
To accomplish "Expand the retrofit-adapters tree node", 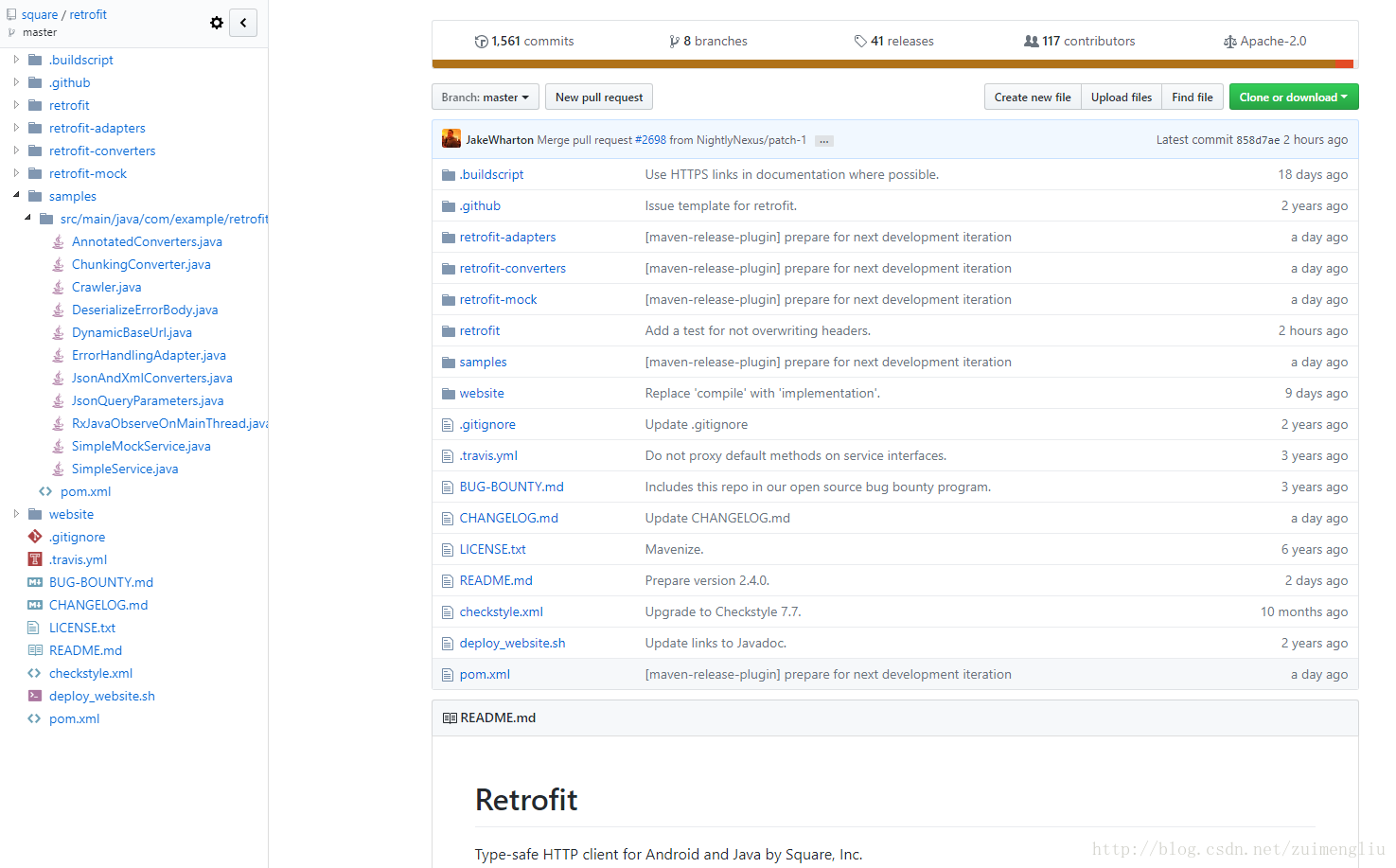I will pyautogui.click(x=16, y=128).
